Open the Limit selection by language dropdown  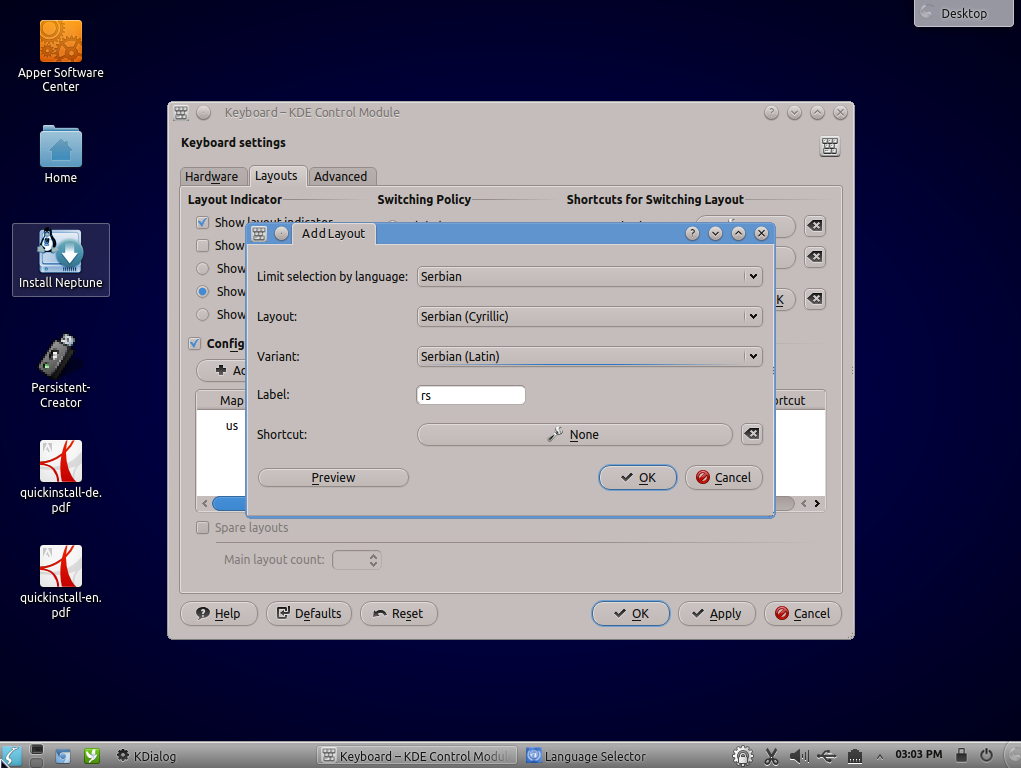589,276
